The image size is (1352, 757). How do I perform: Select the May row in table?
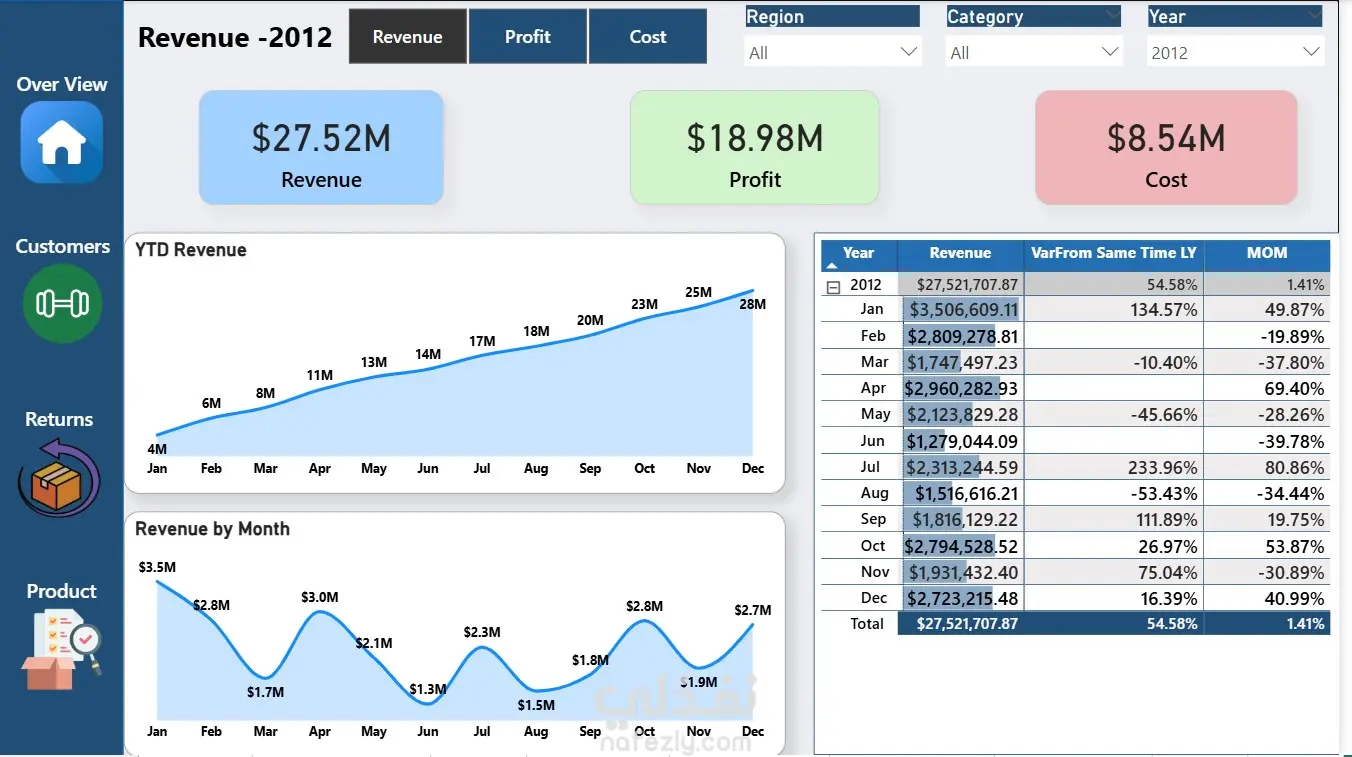coord(1076,414)
